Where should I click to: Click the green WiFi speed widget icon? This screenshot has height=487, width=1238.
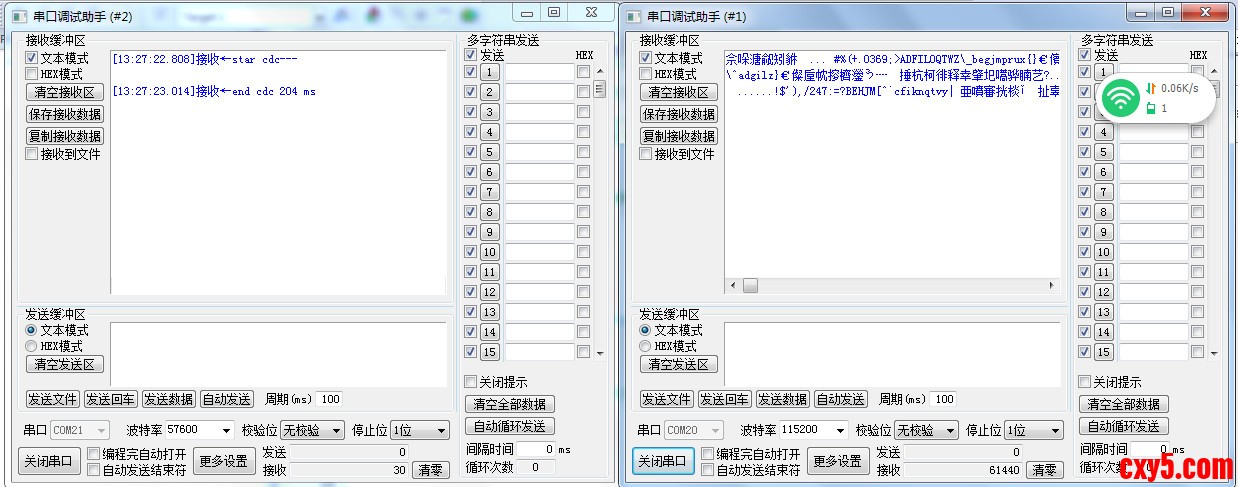pyautogui.click(x=1123, y=98)
